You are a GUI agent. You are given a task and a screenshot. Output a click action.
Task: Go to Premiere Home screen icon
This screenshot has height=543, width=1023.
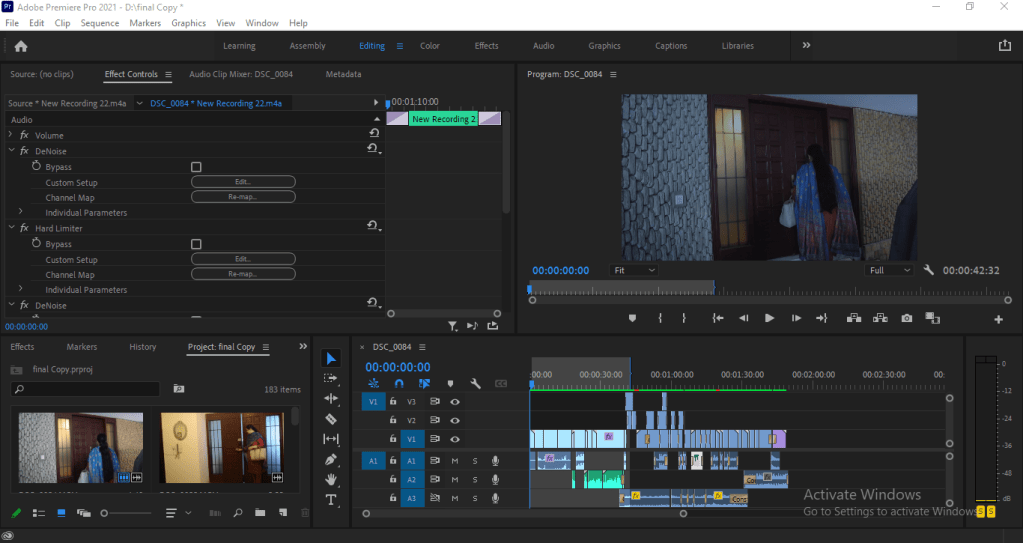pyautogui.click(x=21, y=46)
